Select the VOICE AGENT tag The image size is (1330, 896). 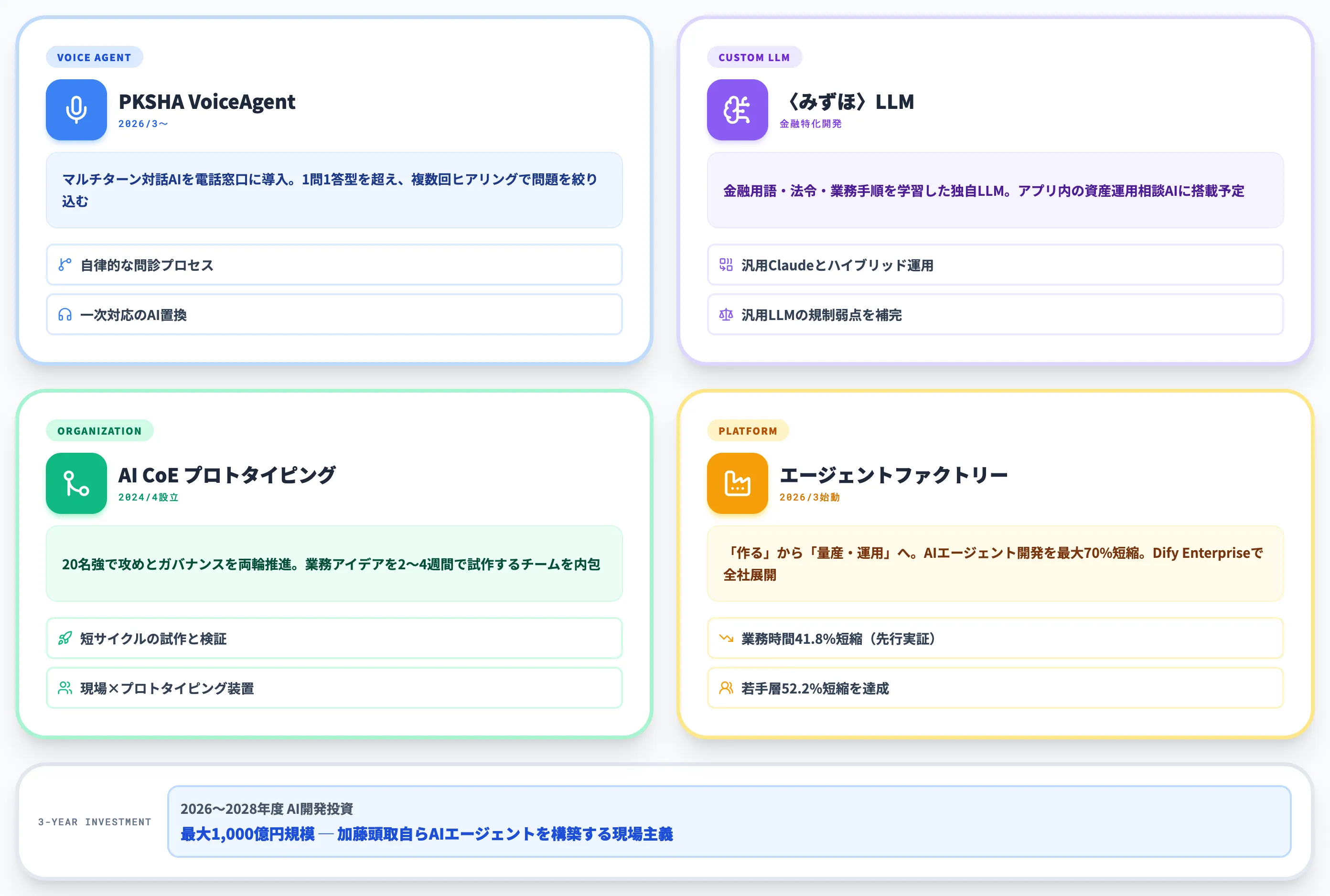94,57
